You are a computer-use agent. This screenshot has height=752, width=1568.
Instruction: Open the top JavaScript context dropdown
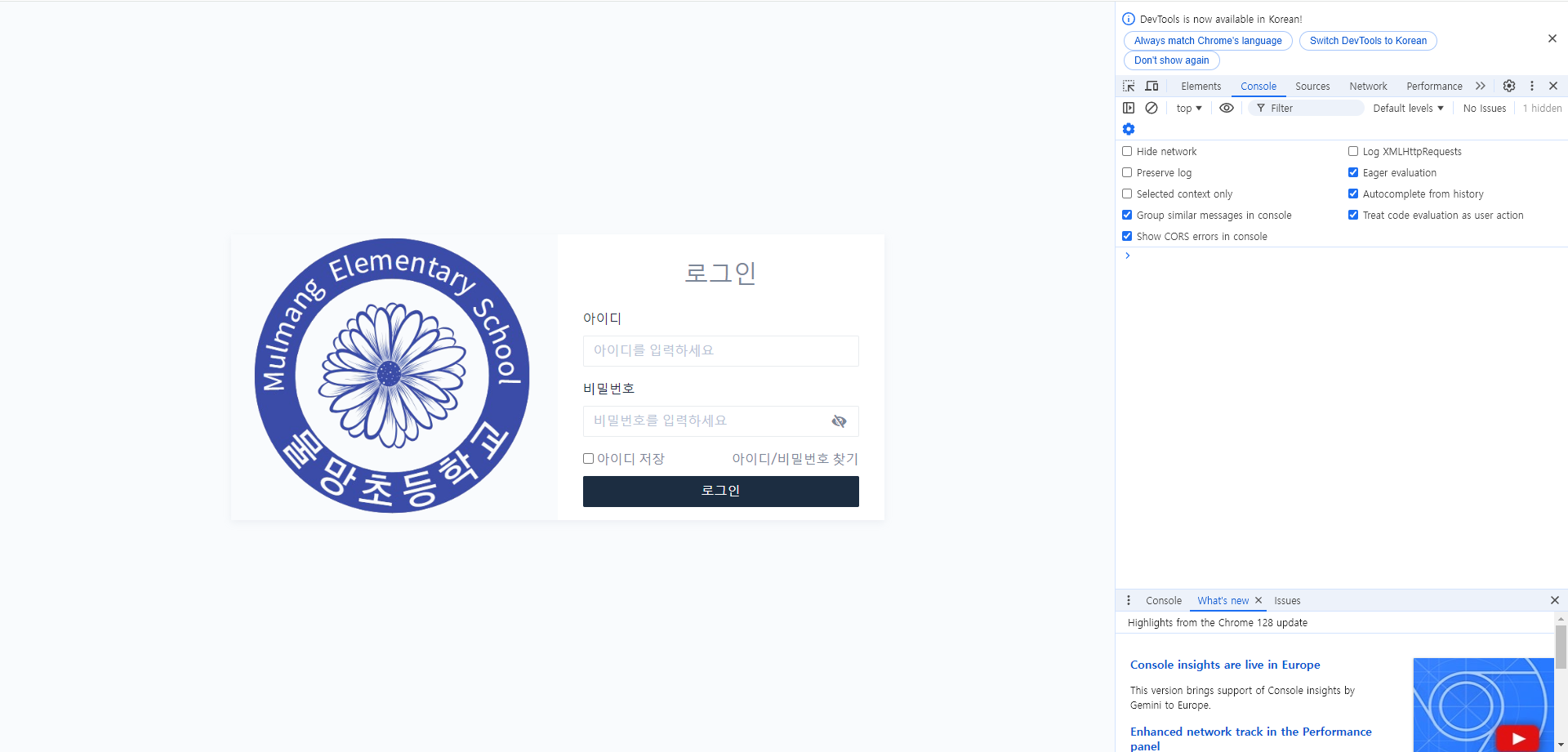point(1189,108)
